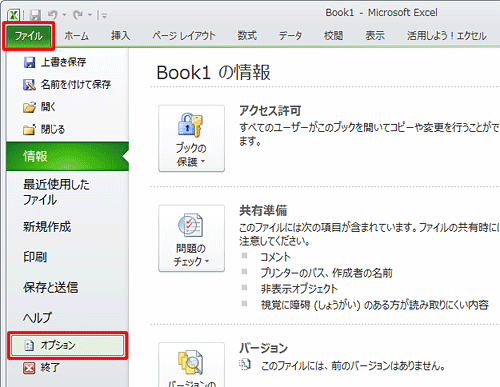Click the 視覚に障碍 accessibility list item
Viewport: 500px width, 387px height.
click(x=375, y=305)
